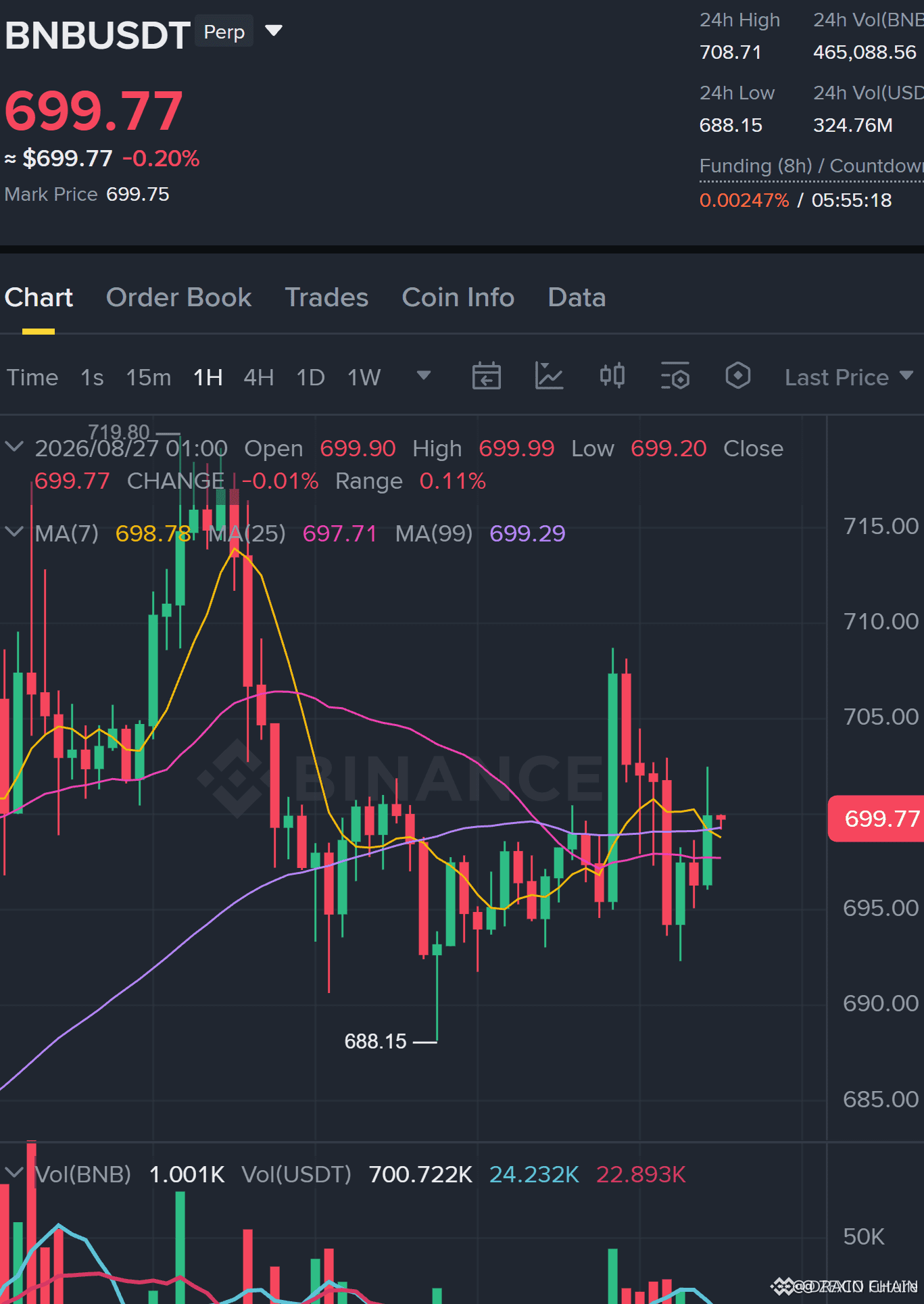Click the Binance watermark logo on chart

(x=400, y=777)
